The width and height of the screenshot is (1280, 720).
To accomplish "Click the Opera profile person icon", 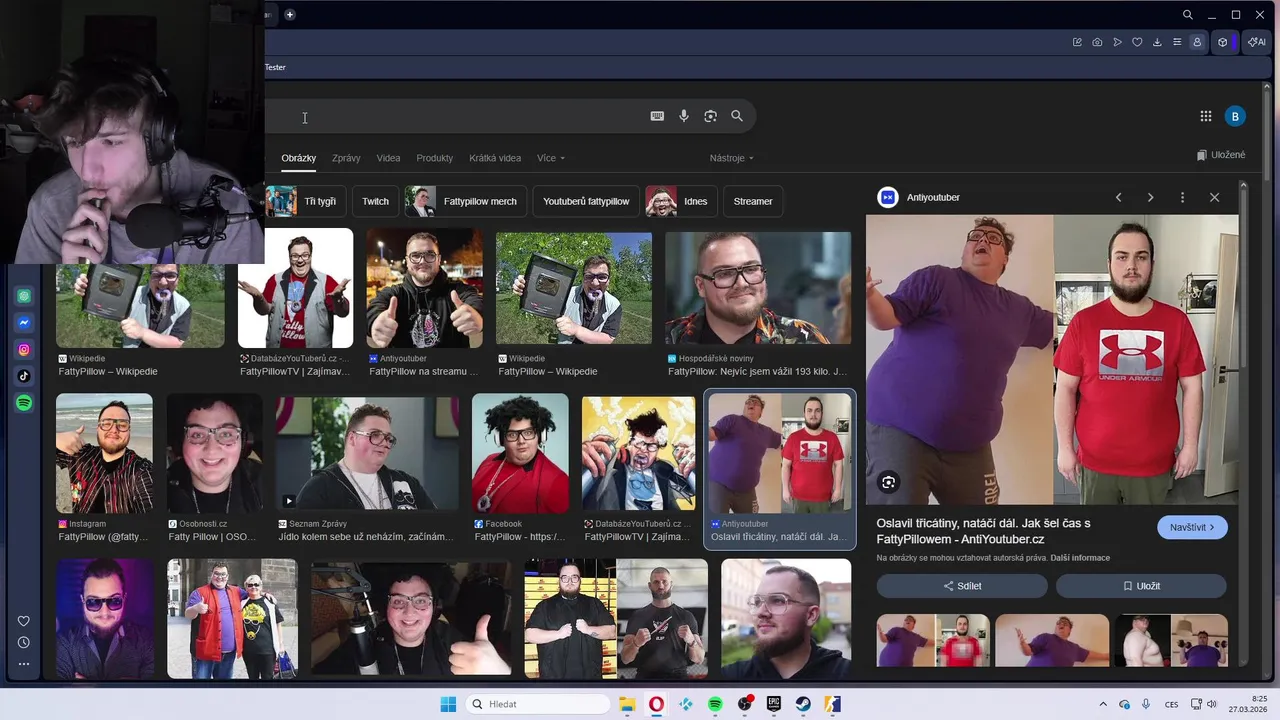I will (1197, 42).
